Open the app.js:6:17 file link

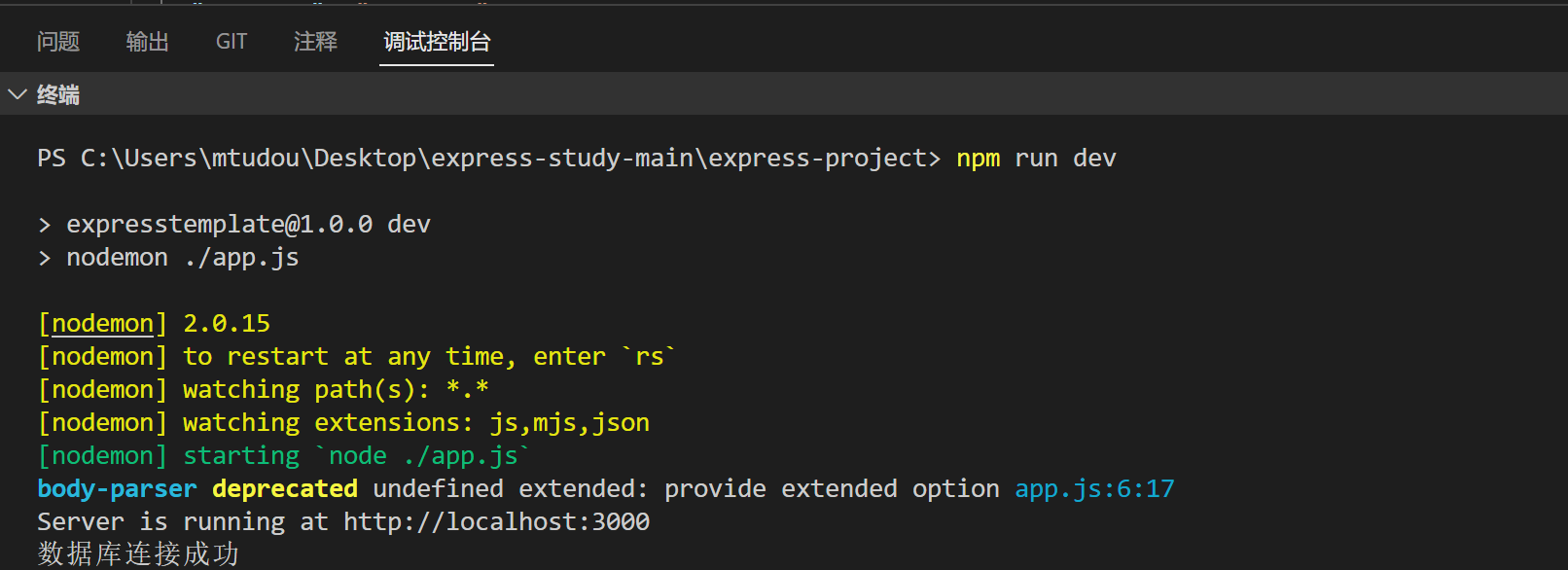pos(1094,488)
